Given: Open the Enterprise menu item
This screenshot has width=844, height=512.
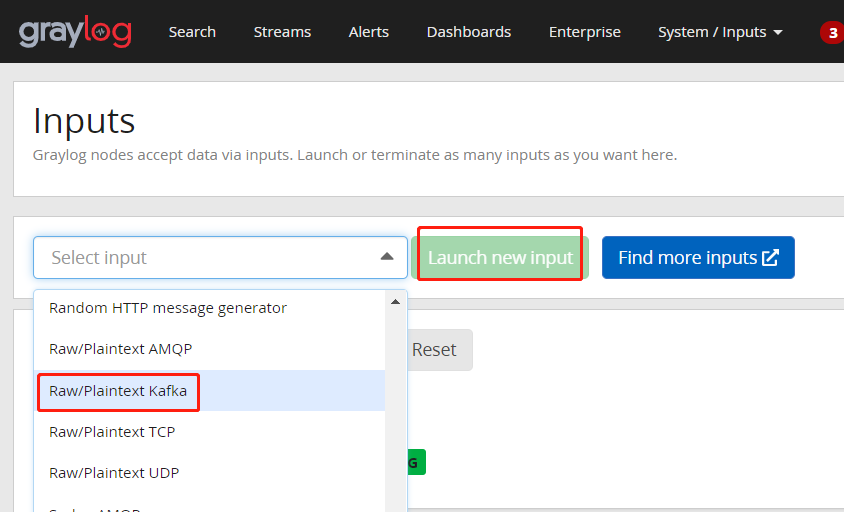Looking at the screenshot, I should point(585,32).
